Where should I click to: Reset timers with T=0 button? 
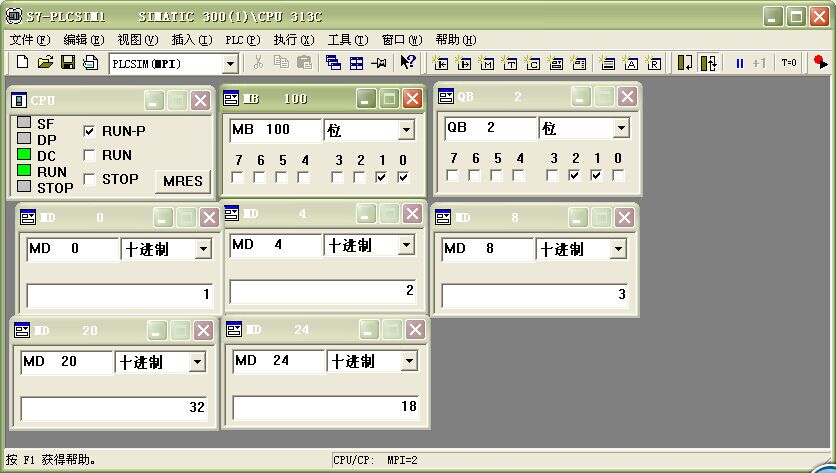pyautogui.click(x=789, y=63)
